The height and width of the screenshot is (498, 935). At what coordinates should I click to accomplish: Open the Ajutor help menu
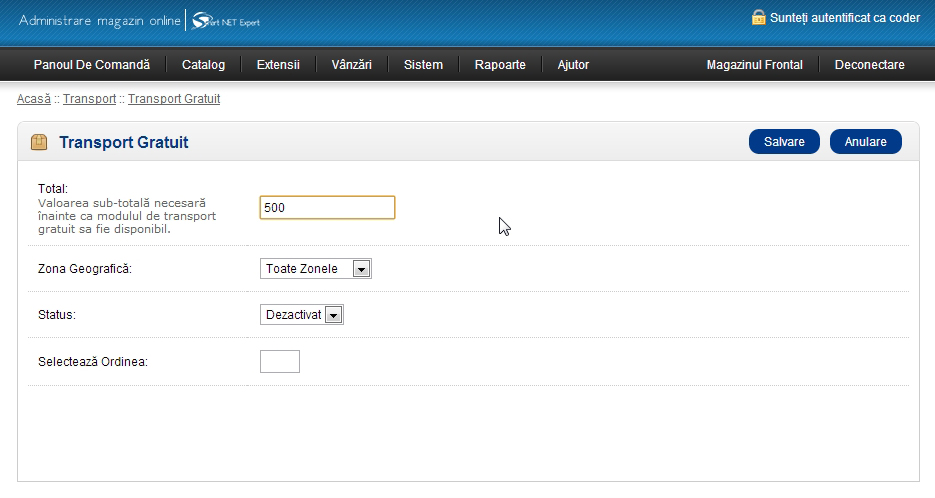(573, 65)
